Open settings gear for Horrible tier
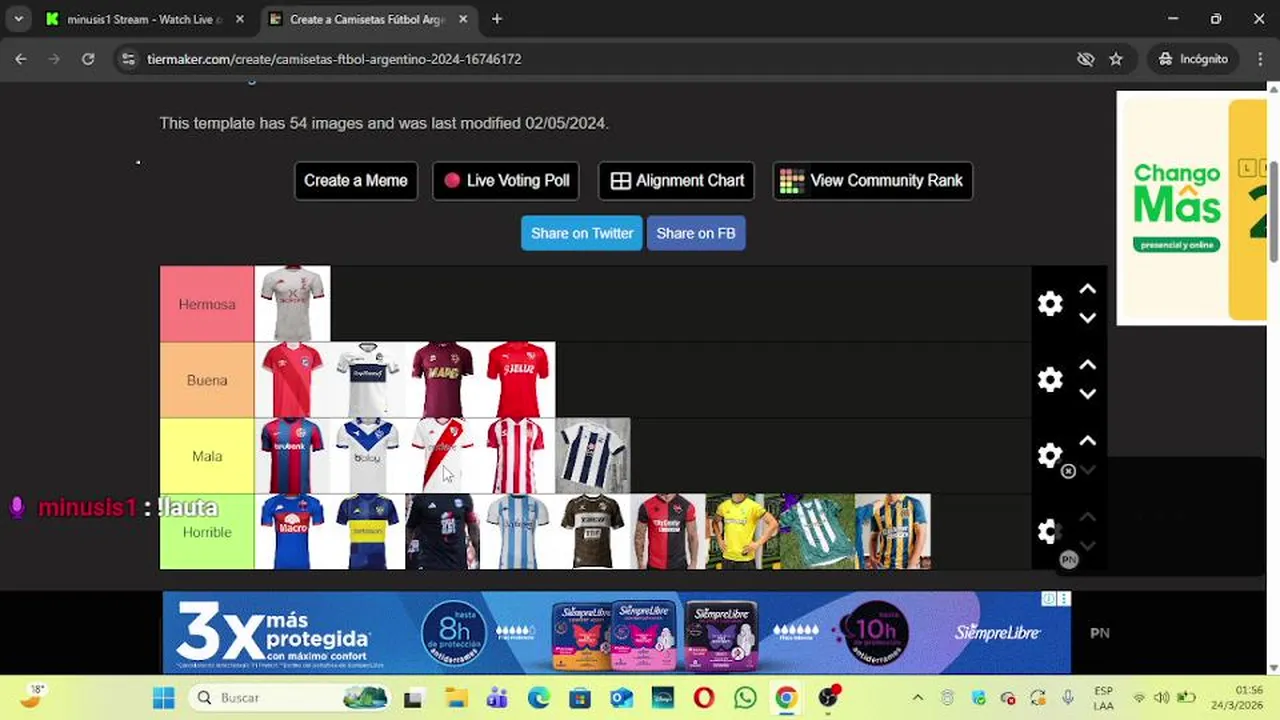 tap(1050, 532)
